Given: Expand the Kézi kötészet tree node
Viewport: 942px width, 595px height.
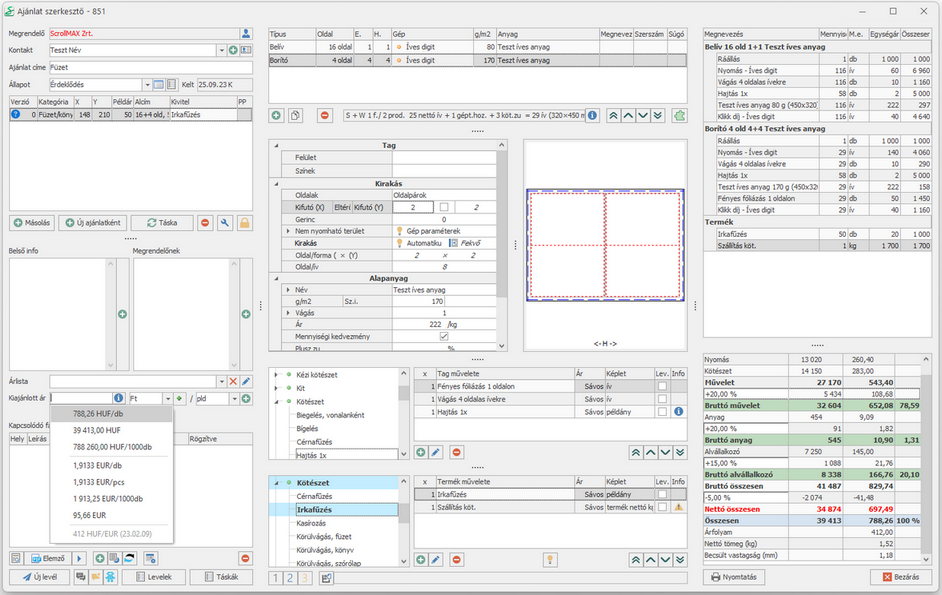Looking at the screenshot, I should click(x=276, y=374).
